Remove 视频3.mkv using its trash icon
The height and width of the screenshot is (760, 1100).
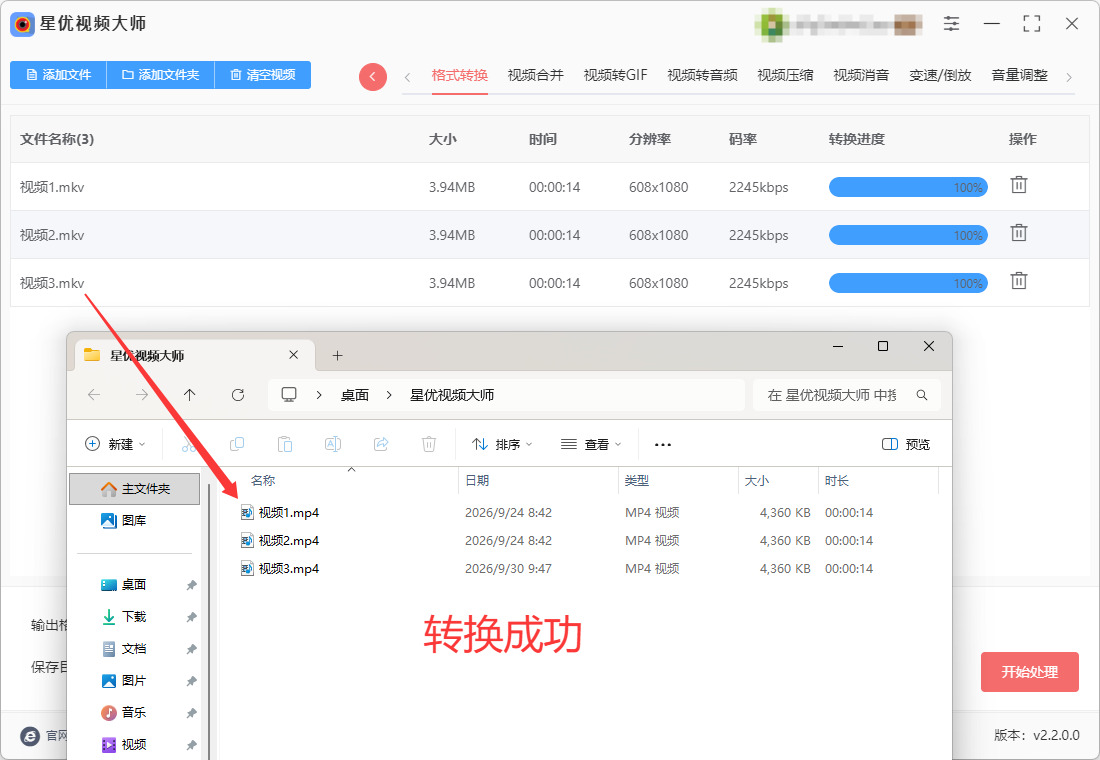tap(1019, 281)
